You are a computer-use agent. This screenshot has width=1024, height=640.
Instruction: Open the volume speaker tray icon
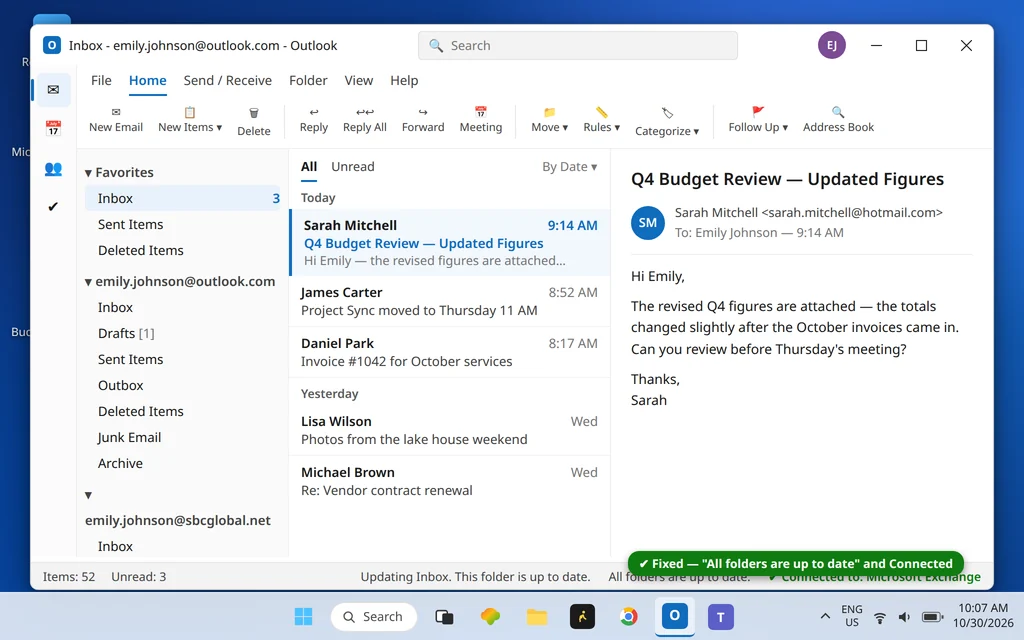coord(904,617)
